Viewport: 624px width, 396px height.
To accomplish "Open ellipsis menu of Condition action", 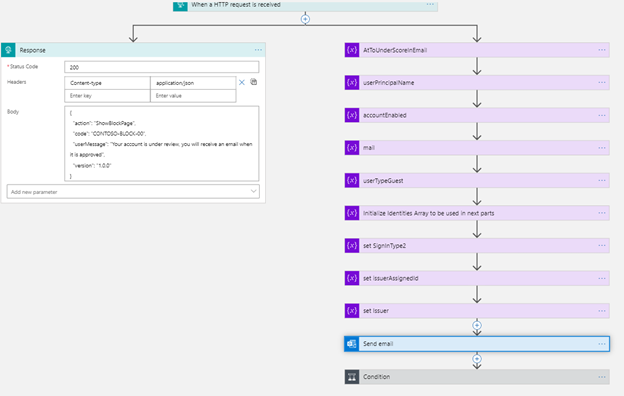I will [602, 377].
